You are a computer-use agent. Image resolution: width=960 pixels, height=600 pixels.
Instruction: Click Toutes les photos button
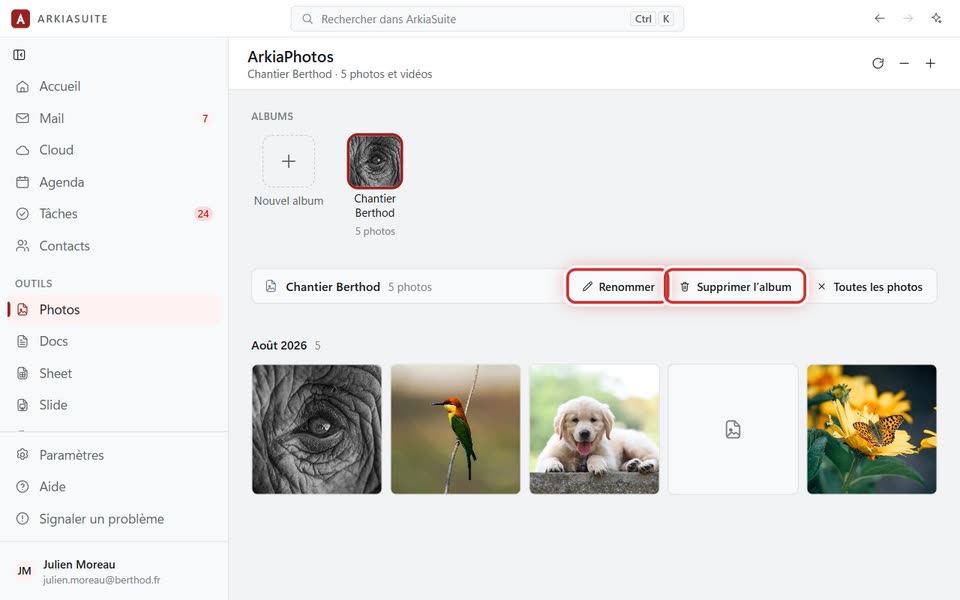coord(870,287)
